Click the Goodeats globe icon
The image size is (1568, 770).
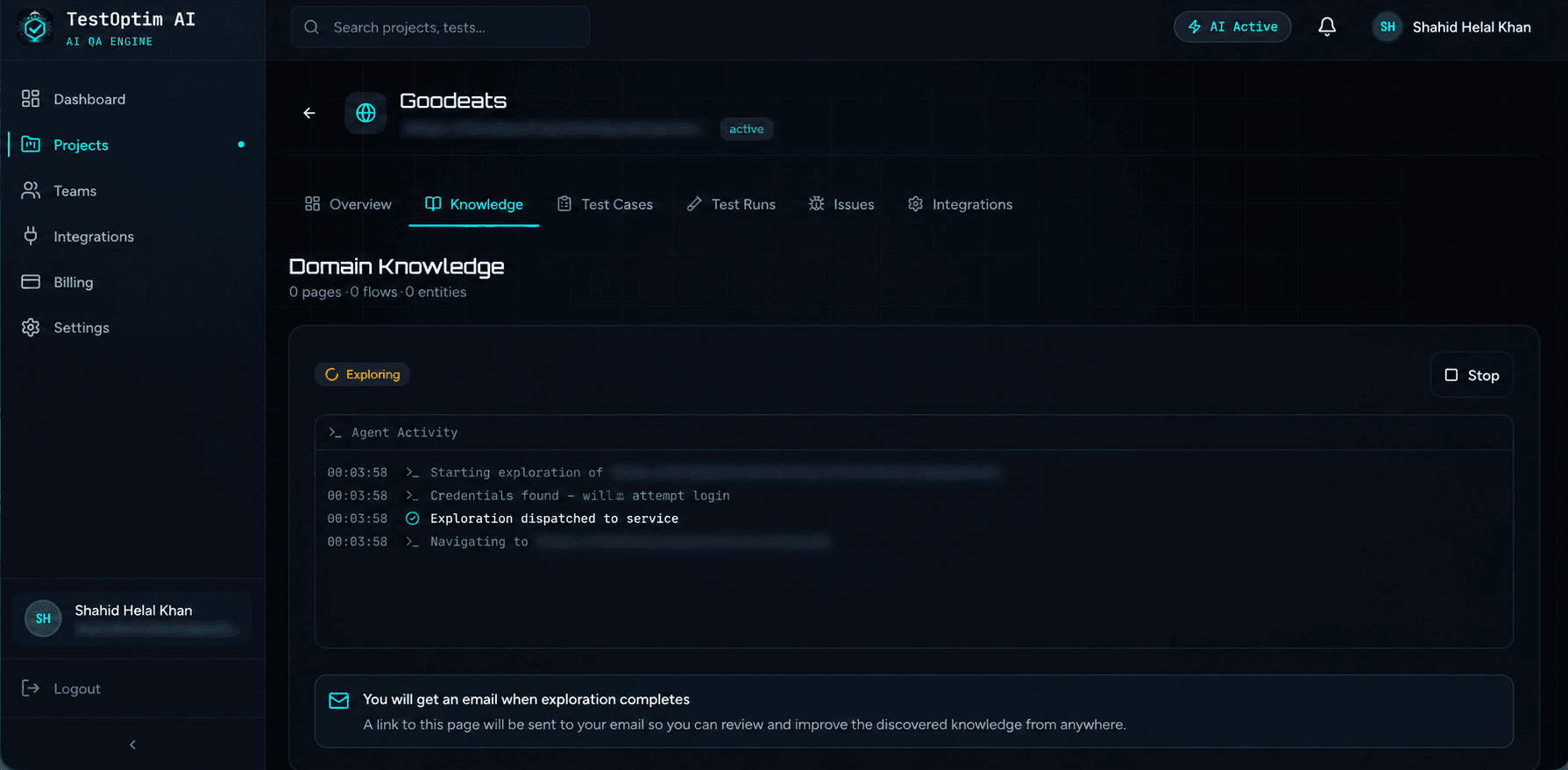click(365, 112)
